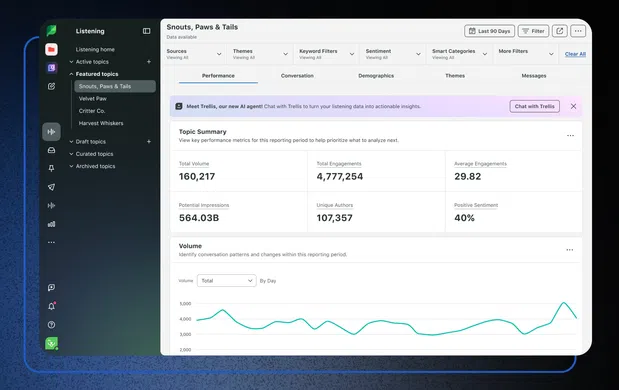Image resolution: width=619 pixels, height=390 pixels.
Task: Click the Total Volume value 160,217
Action: 197,176
